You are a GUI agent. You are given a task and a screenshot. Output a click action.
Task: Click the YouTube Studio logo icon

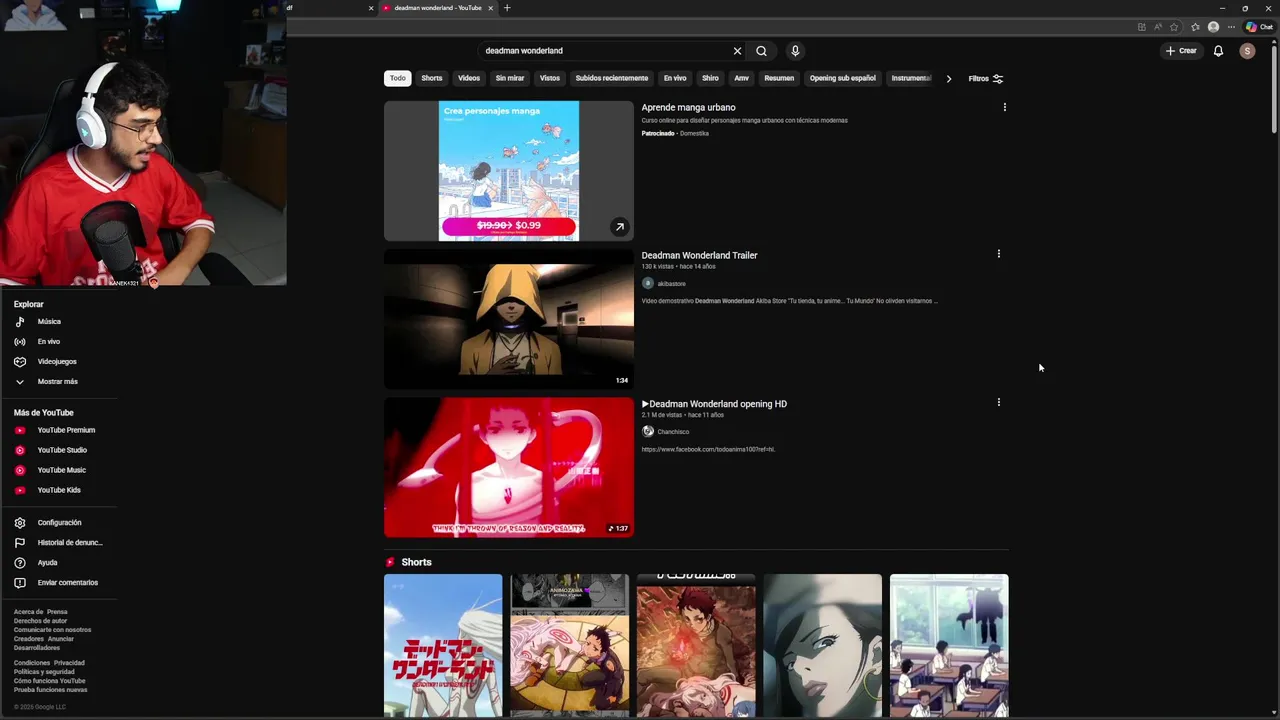(x=20, y=450)
